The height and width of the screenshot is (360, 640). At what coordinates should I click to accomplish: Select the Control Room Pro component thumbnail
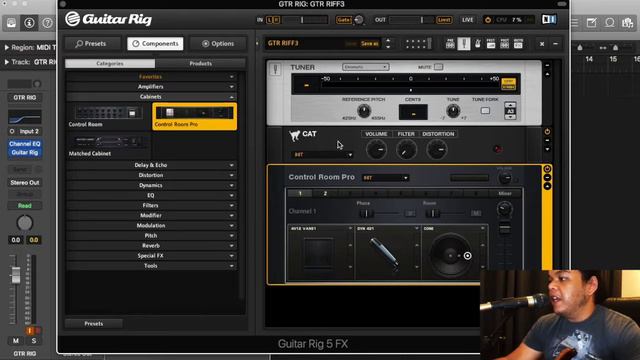(194, 116)
